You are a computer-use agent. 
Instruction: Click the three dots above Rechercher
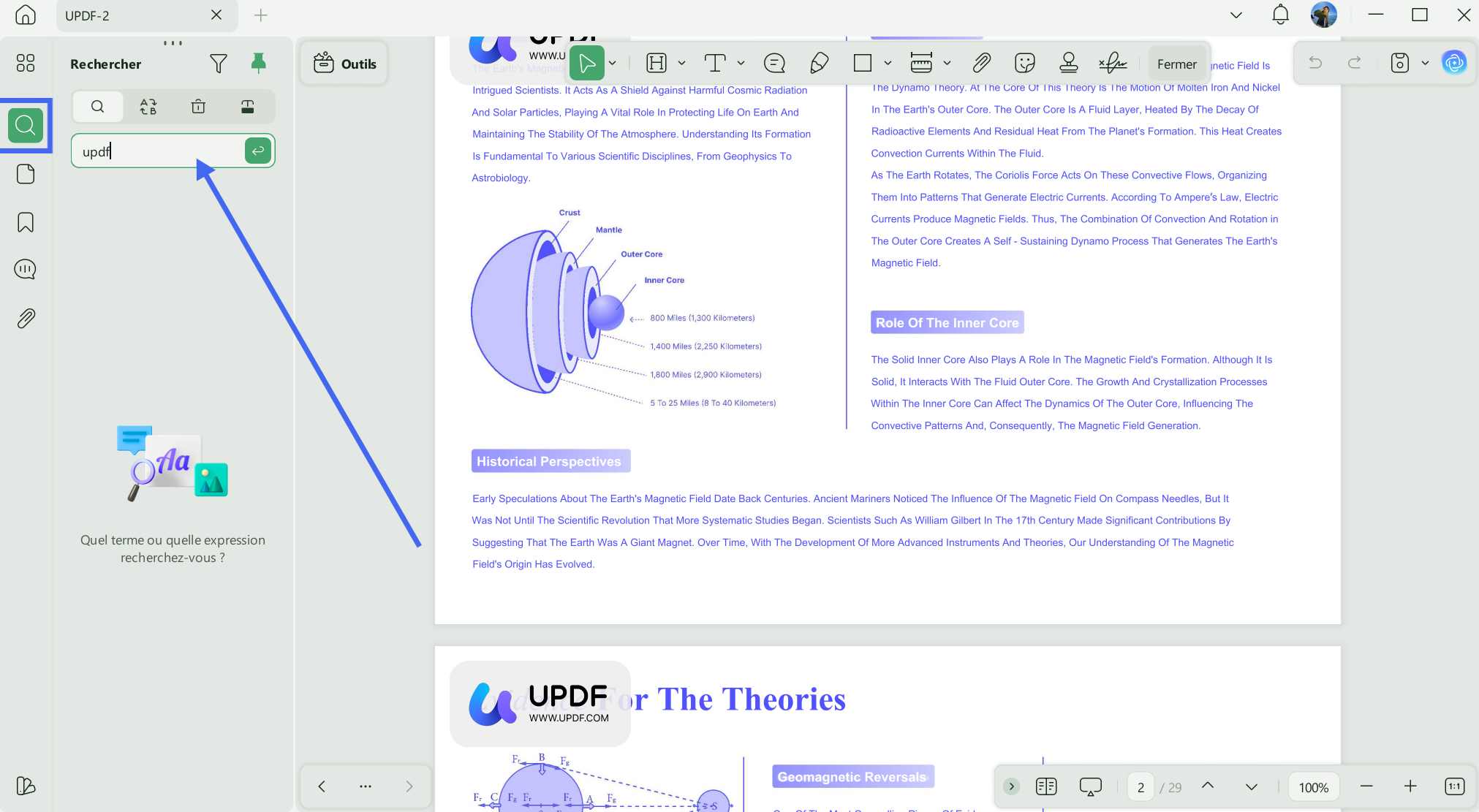[173, 42]
